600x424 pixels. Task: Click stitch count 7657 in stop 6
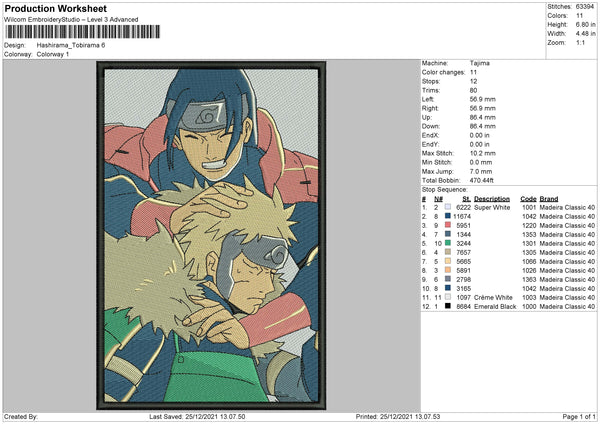(x=463, y=252)
